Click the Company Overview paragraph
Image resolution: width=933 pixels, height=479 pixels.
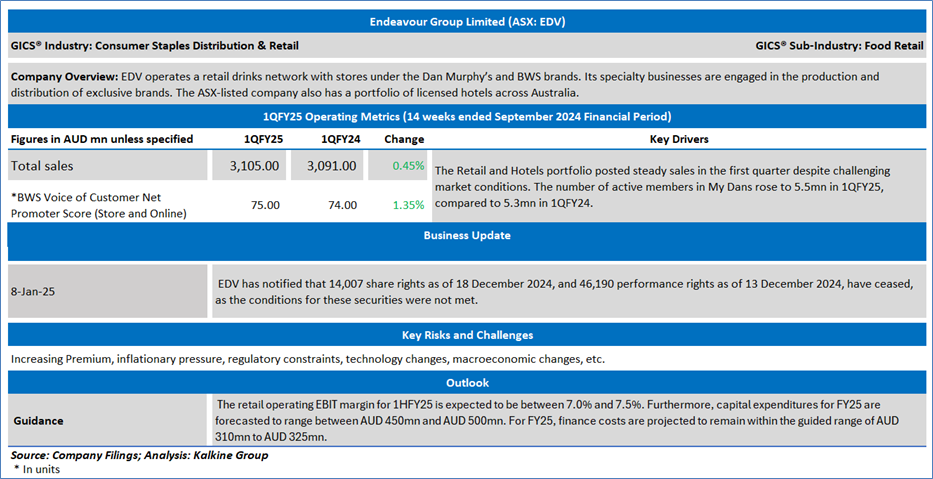(445, 84)
